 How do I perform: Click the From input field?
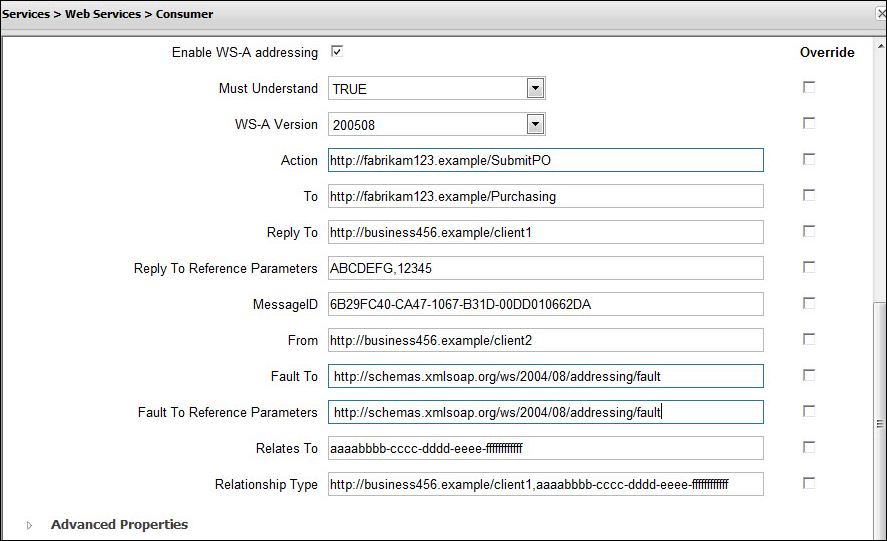tap(545, 340)
